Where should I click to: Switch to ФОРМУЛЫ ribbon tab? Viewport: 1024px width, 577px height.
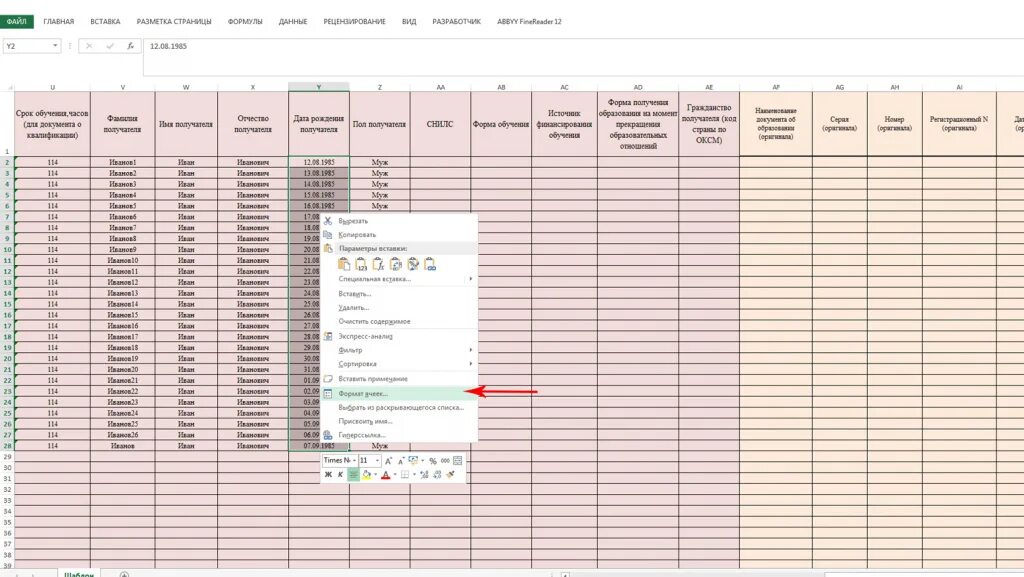click(245, 22)
